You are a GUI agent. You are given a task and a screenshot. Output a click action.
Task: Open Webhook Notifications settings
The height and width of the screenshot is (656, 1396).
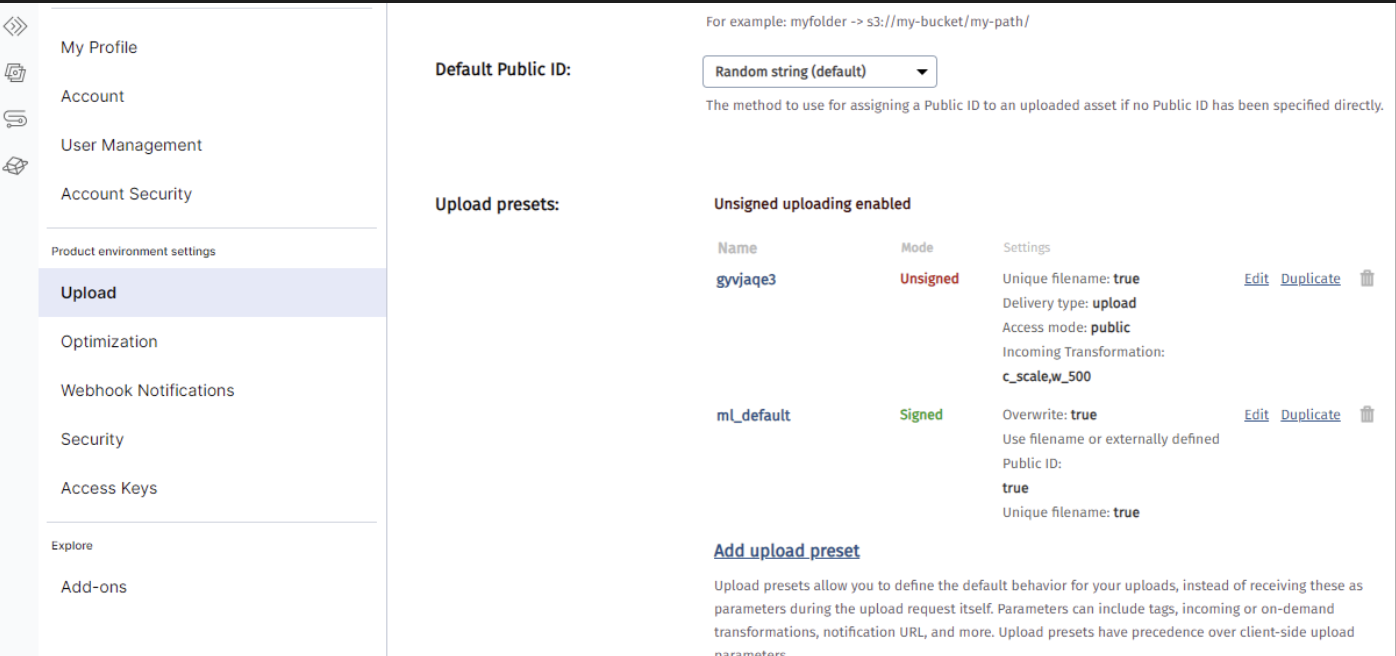pos(147,391)
